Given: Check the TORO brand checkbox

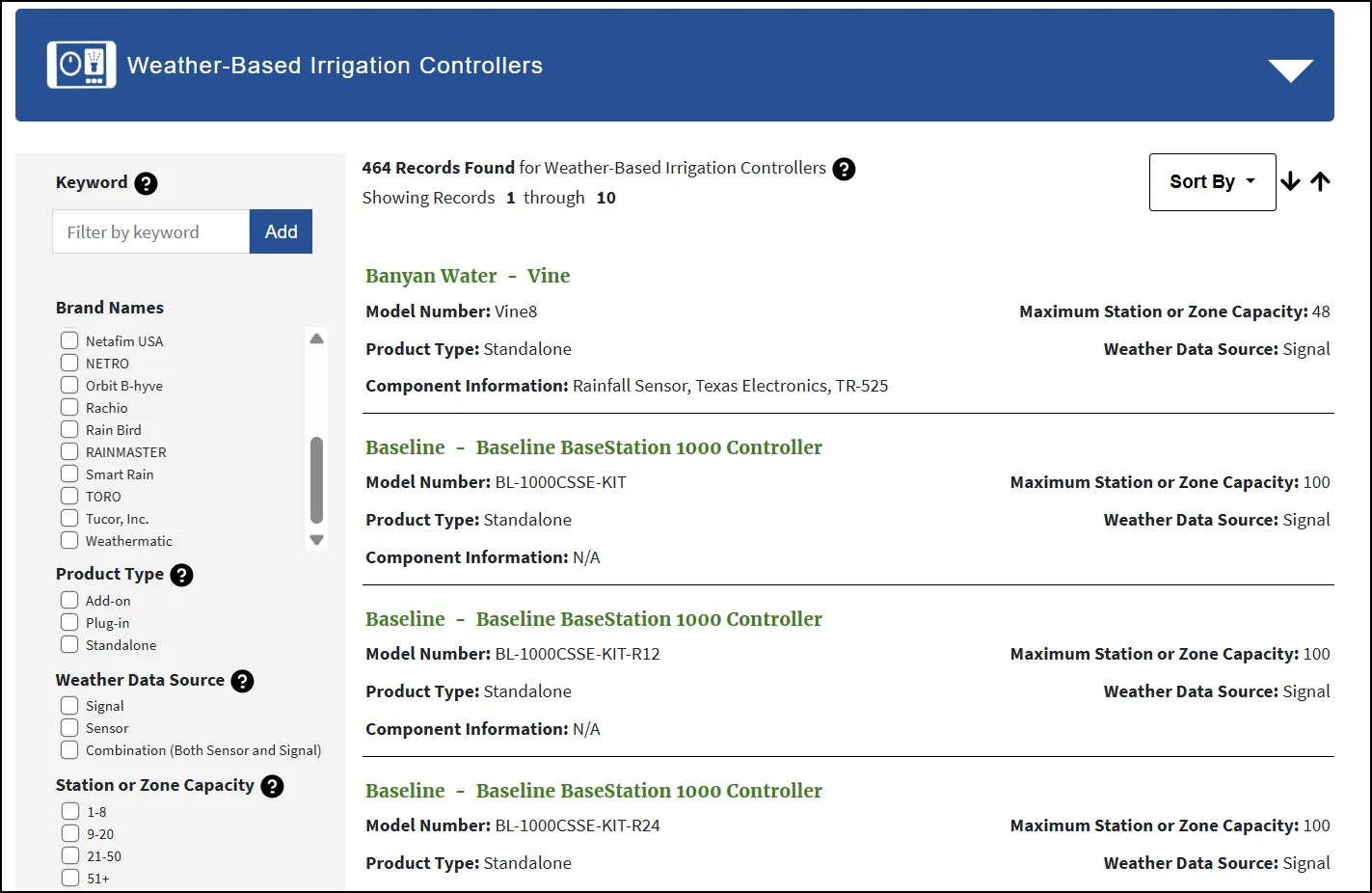Looking at the screenshot, I should [x=69, y=496].
